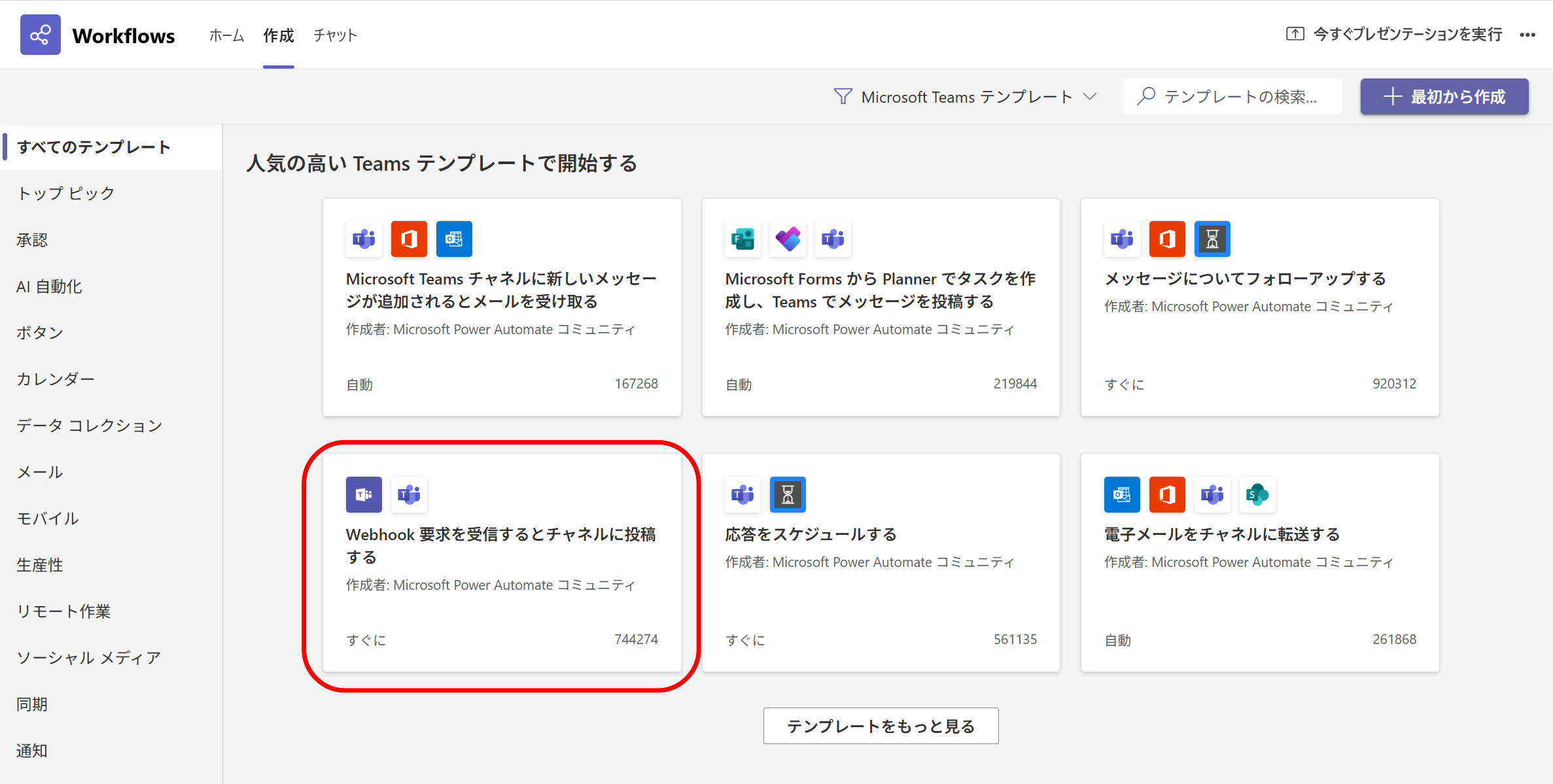1553x784 pixels.
Task: Open the ボタン category
Action: click(111, 333)
